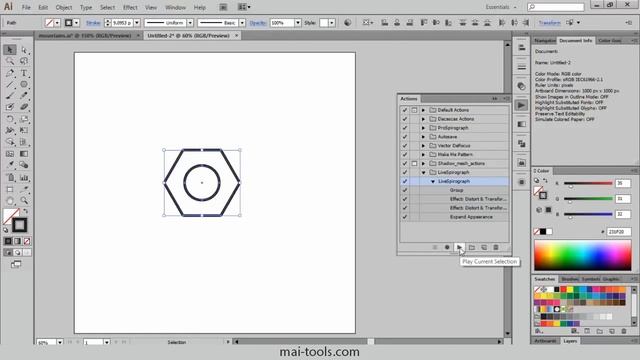Collapse the LiveSpirograph folder set
Viewport: 640px width, 360px height.
(423, 173)
